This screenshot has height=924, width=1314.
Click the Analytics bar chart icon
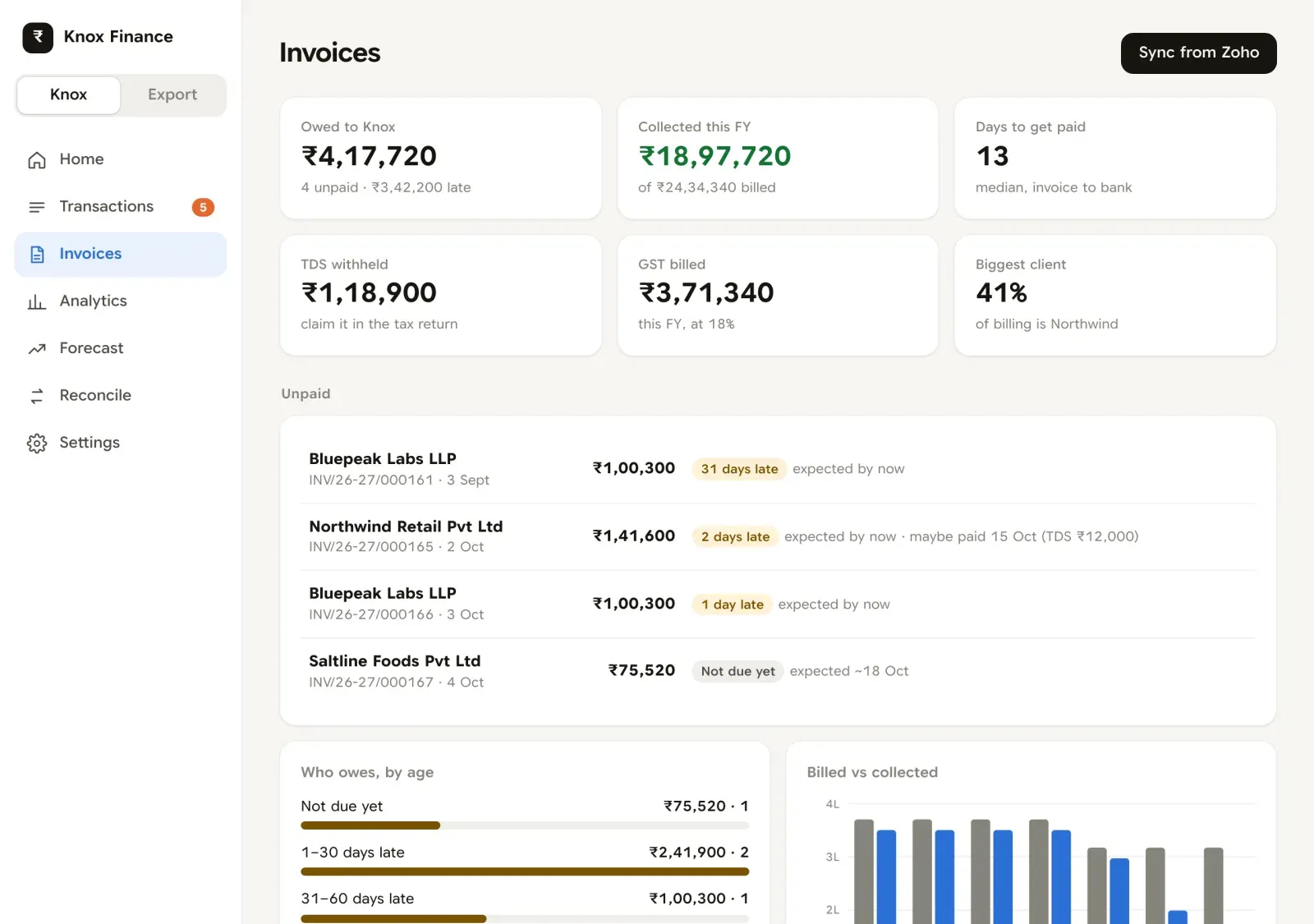(x=37, y=301)
